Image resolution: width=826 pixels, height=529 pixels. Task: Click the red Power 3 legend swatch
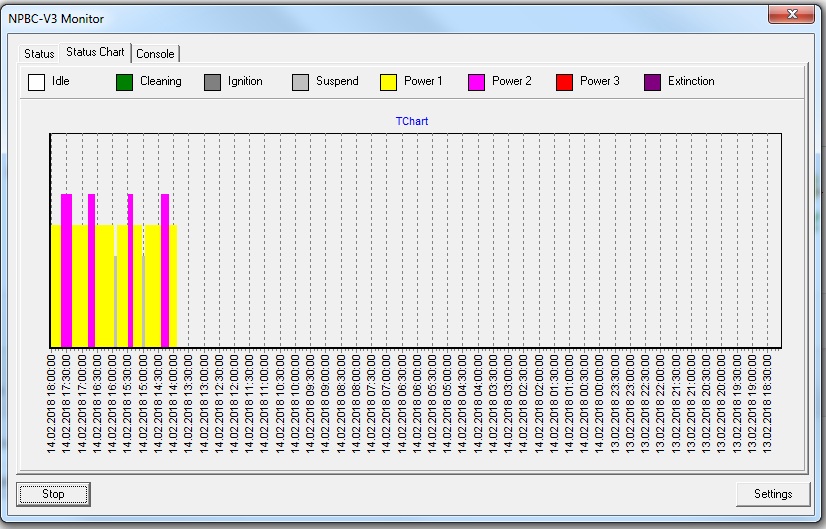coord(564,82)
